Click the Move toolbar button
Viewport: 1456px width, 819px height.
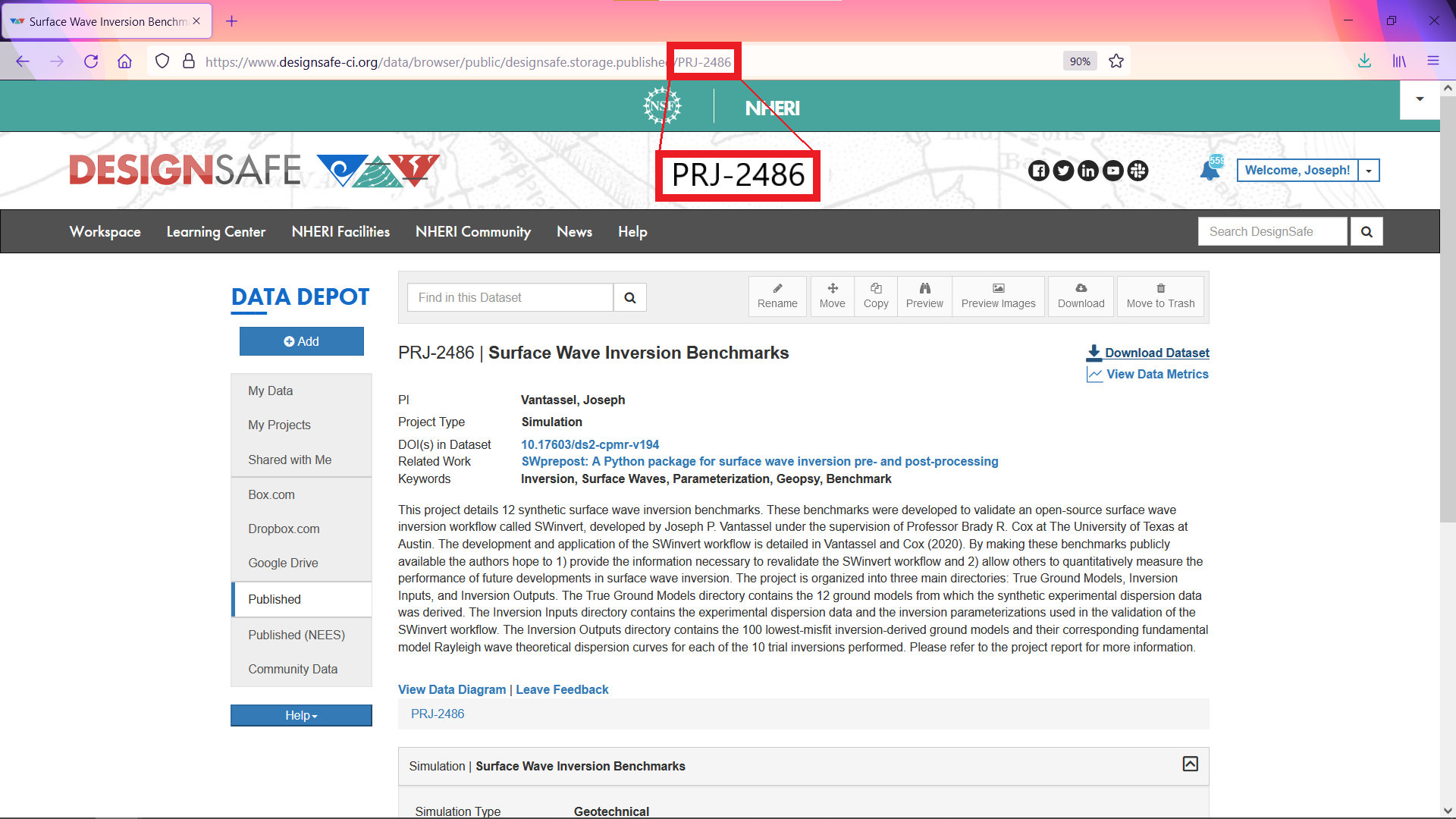point(832,297)
